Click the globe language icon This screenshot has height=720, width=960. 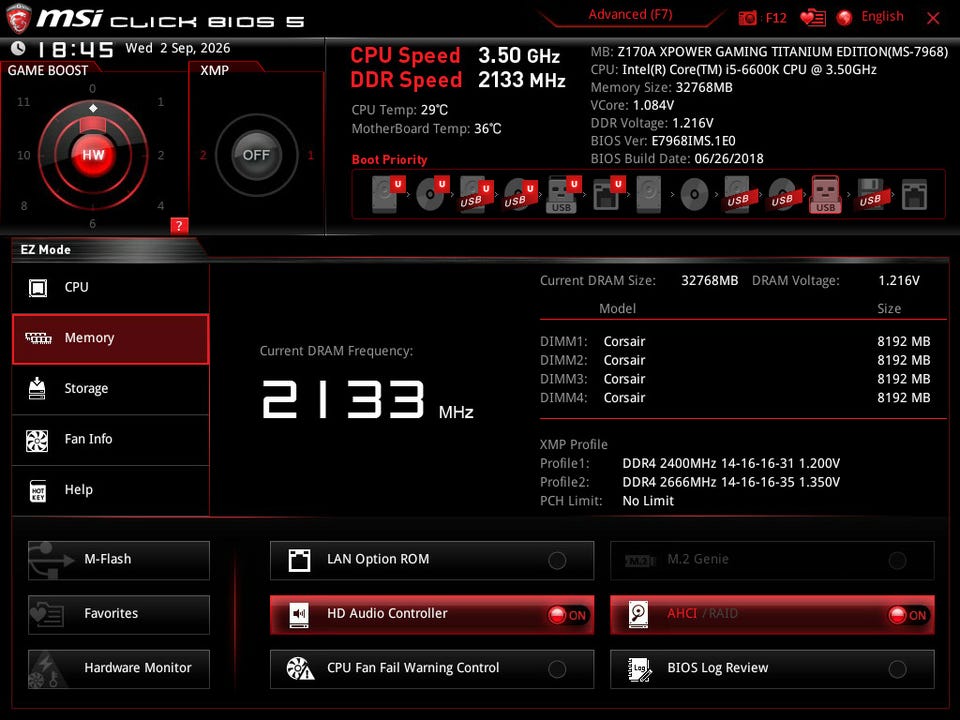844,18
